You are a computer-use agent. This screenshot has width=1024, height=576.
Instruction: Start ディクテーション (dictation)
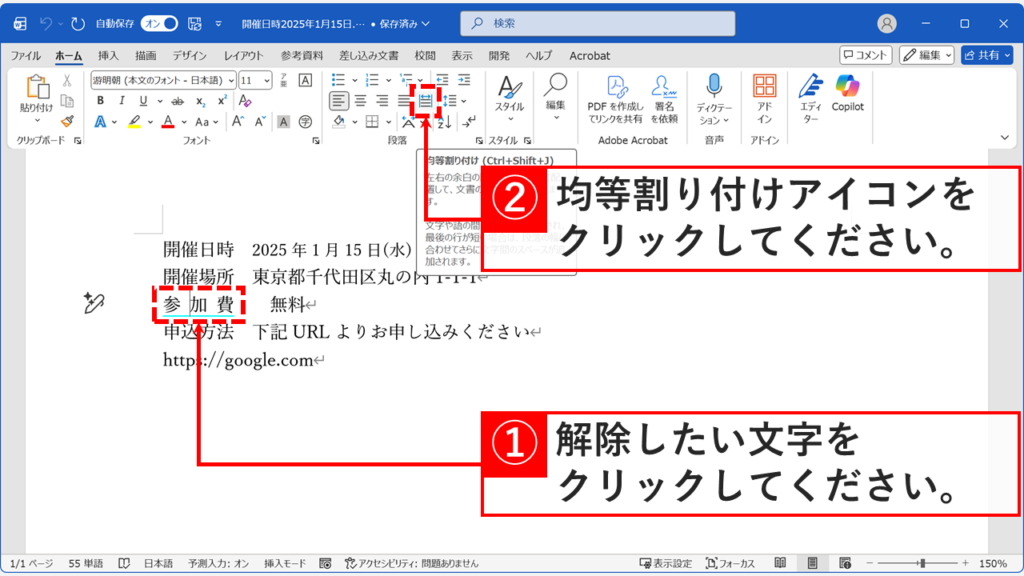(714, 95)
